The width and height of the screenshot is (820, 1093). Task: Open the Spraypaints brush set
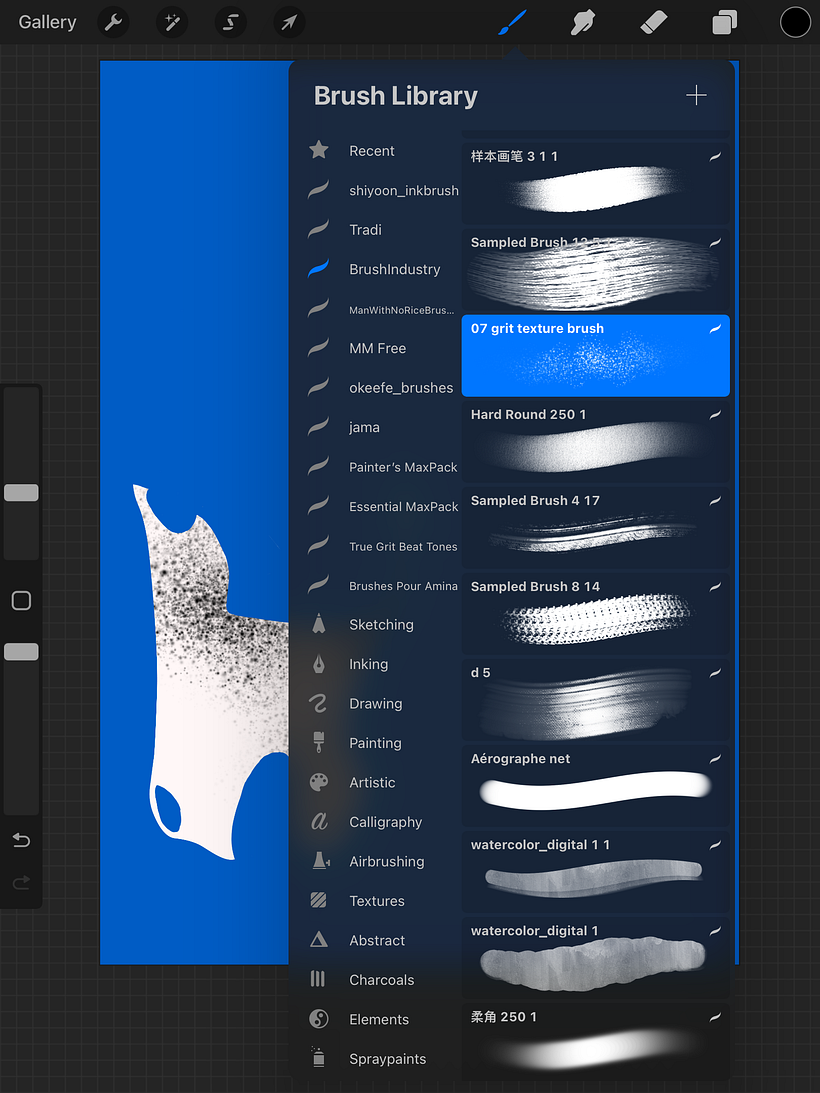(381, 1059)
